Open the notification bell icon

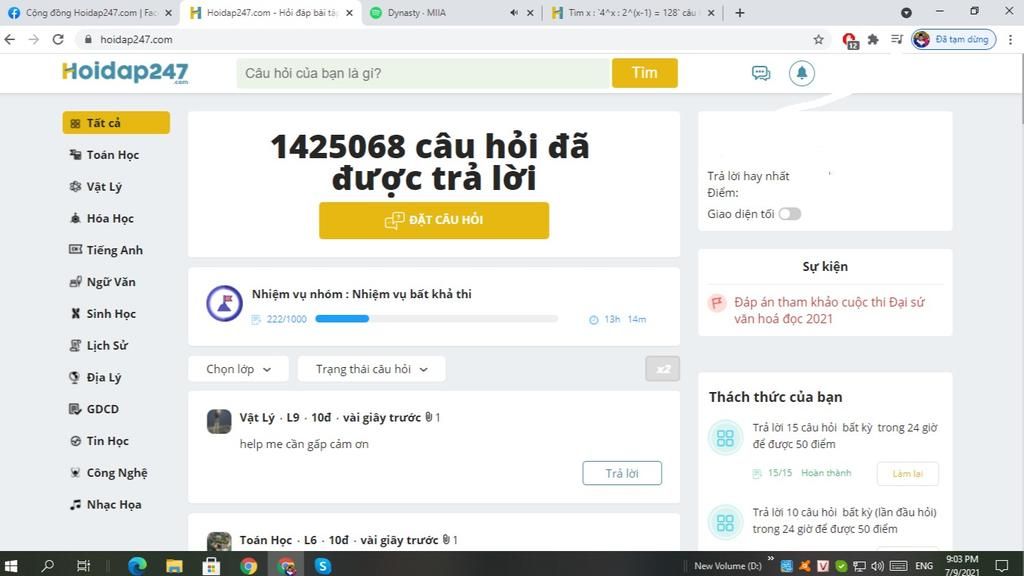coord(801,73)
